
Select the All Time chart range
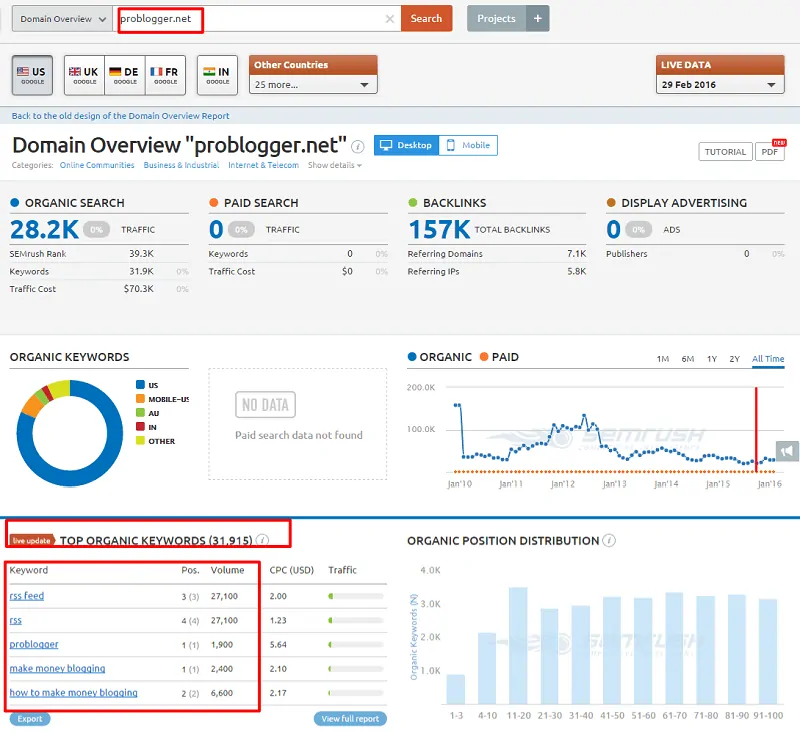tap(768, 359)
